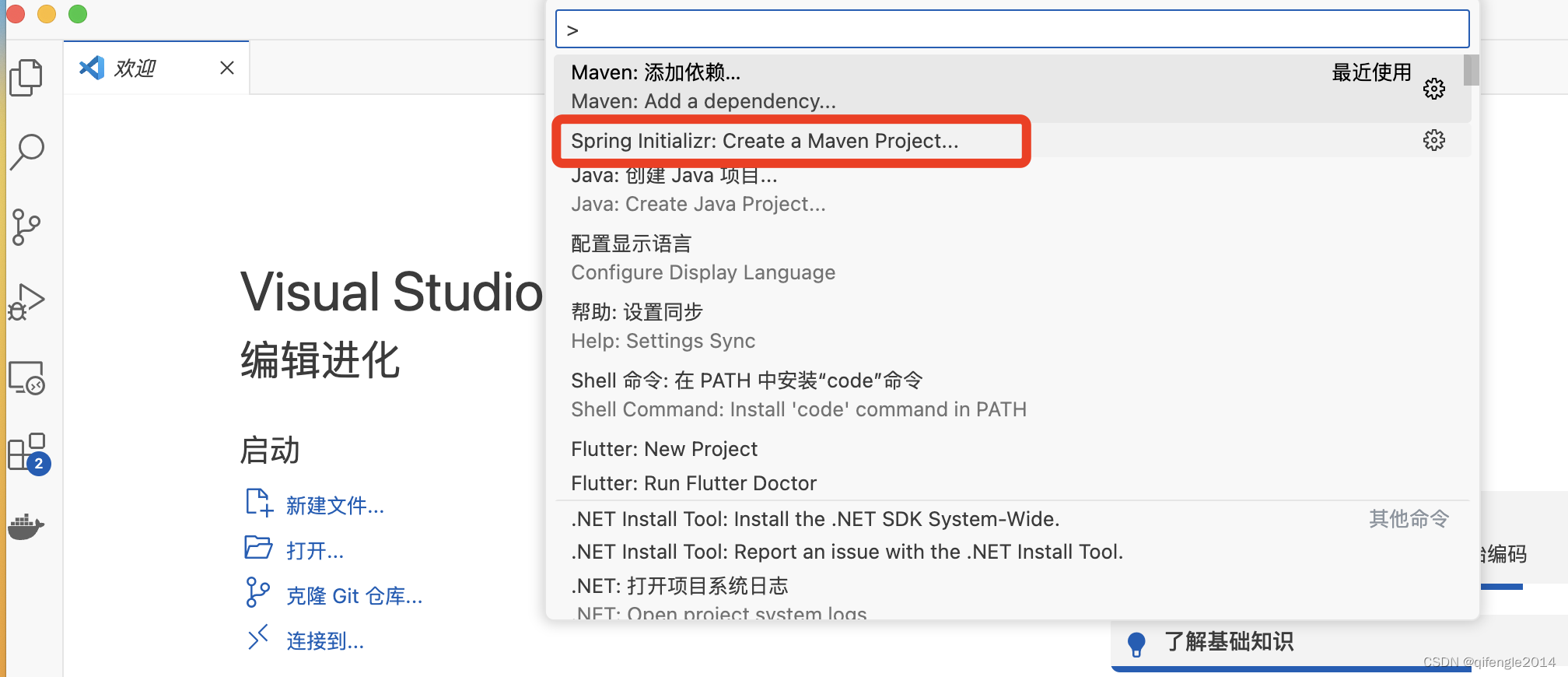Click the new file icon beside 新建文件

point(259,503)
